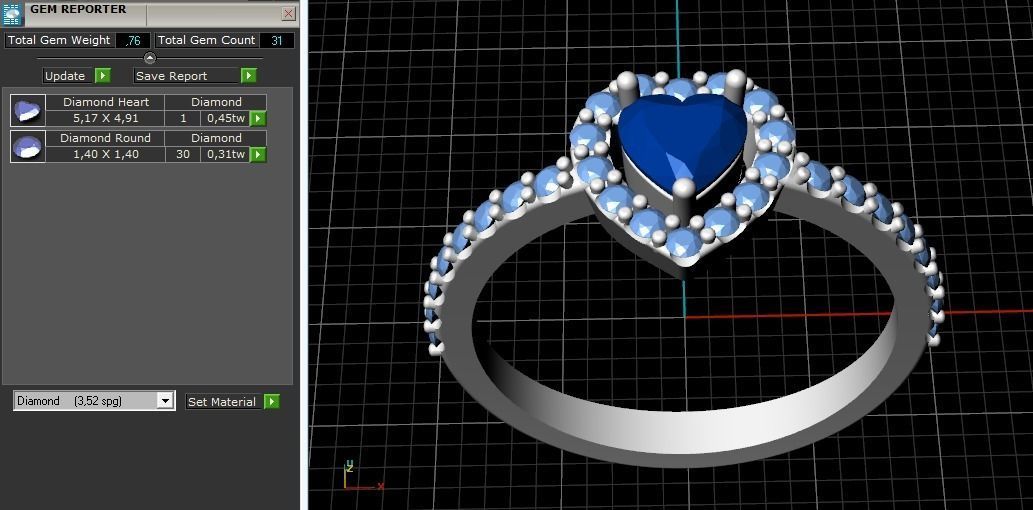This screenshot has height=510, width=1033.
Task: Select the 'Diamond Round' text cell
Action: (x=106, y=138)
